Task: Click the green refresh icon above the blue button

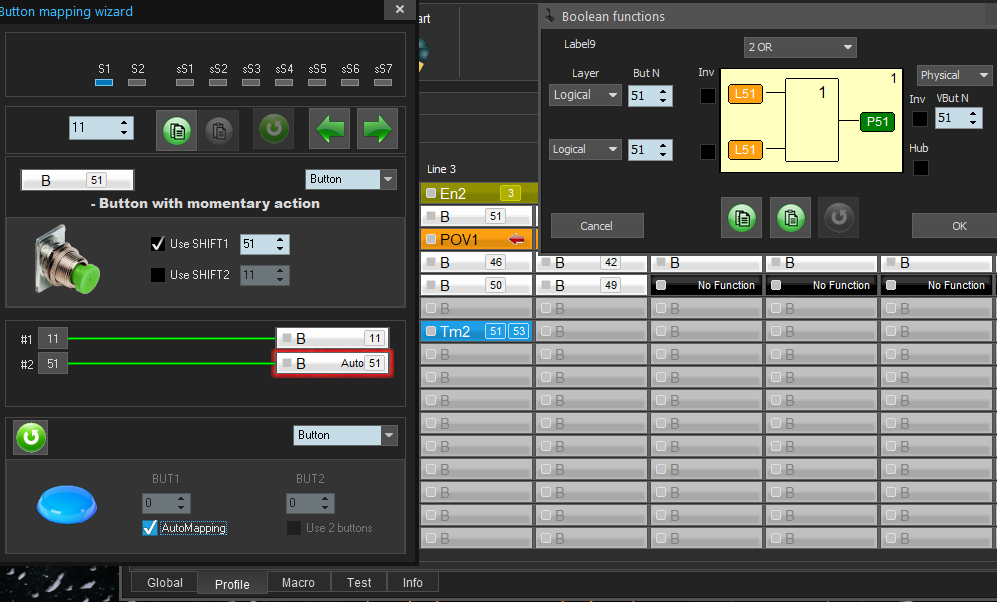Action: [30, 437]
